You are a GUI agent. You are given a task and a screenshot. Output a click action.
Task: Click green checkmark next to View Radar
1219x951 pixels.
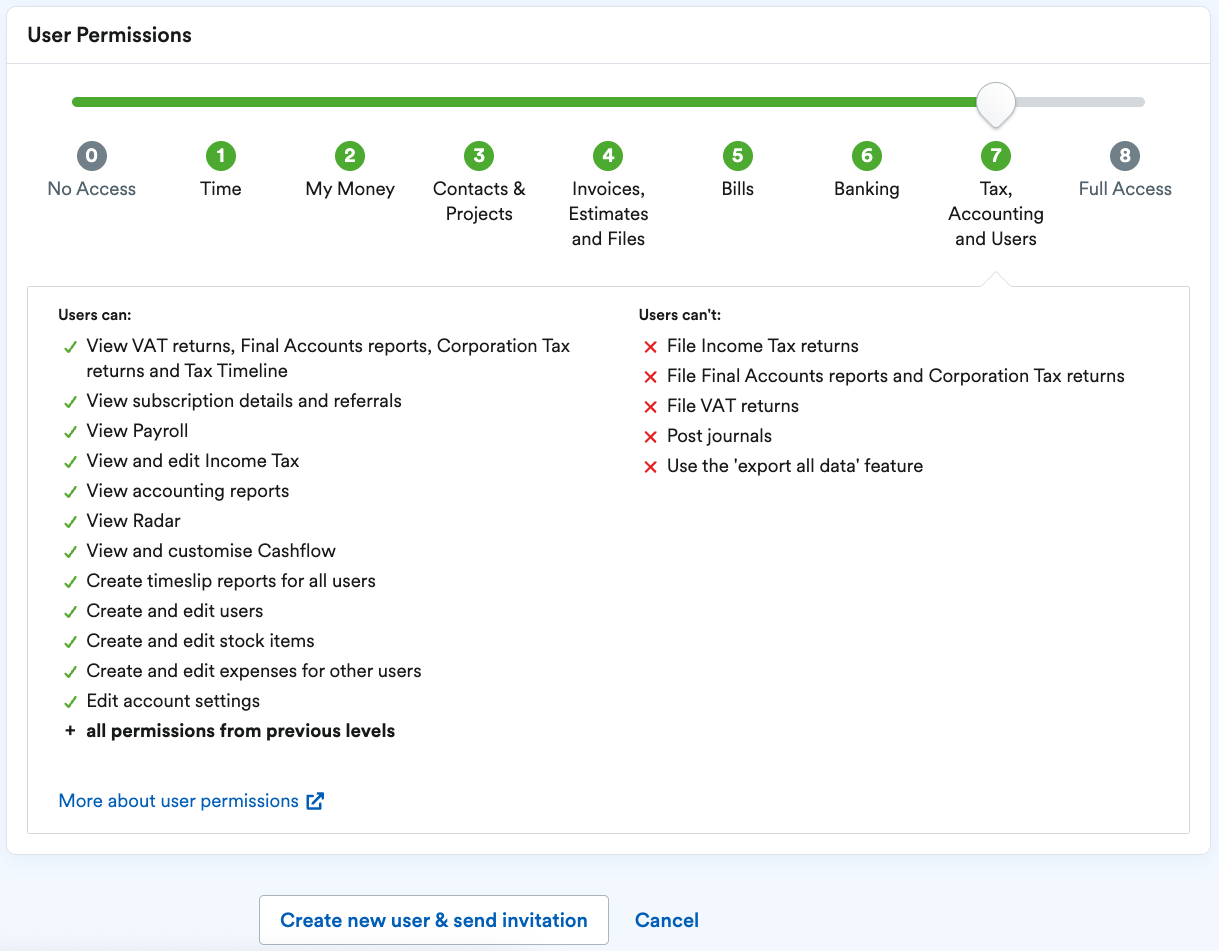[70, 522]
